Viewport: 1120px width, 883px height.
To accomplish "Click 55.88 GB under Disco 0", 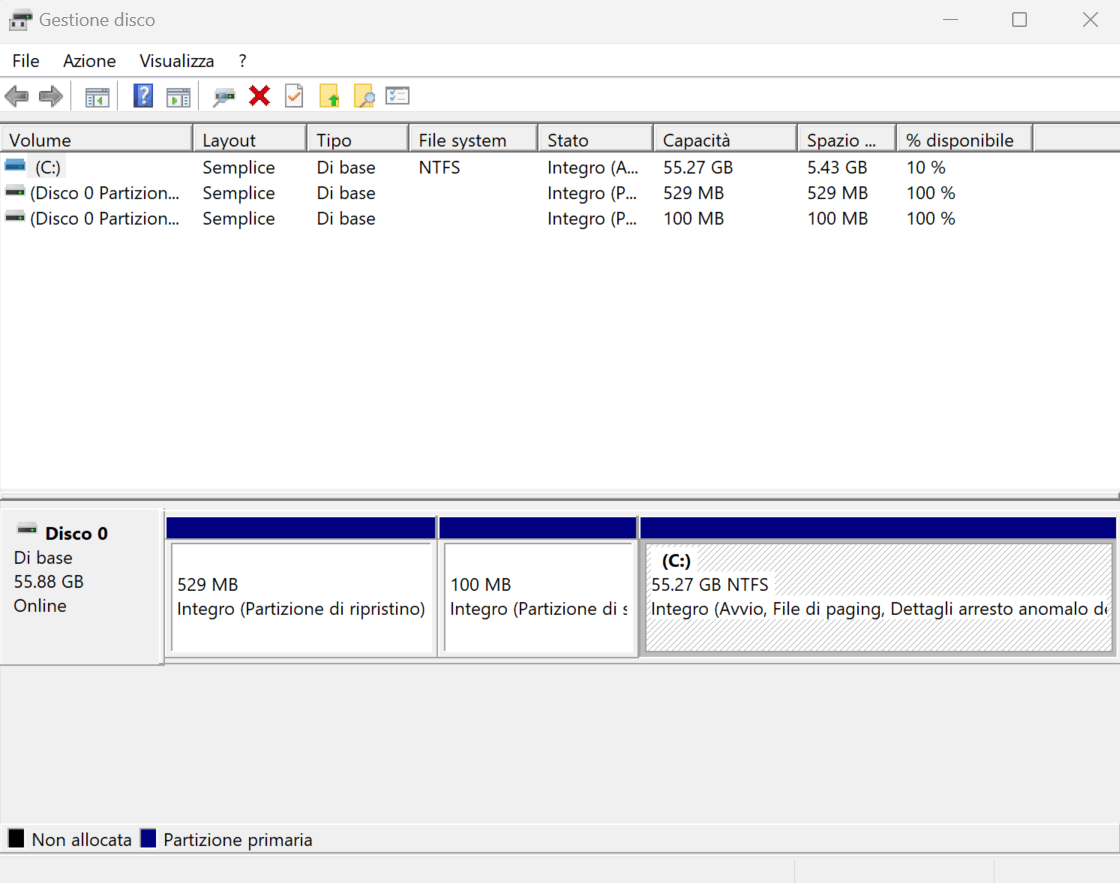I will pos(49,582).
